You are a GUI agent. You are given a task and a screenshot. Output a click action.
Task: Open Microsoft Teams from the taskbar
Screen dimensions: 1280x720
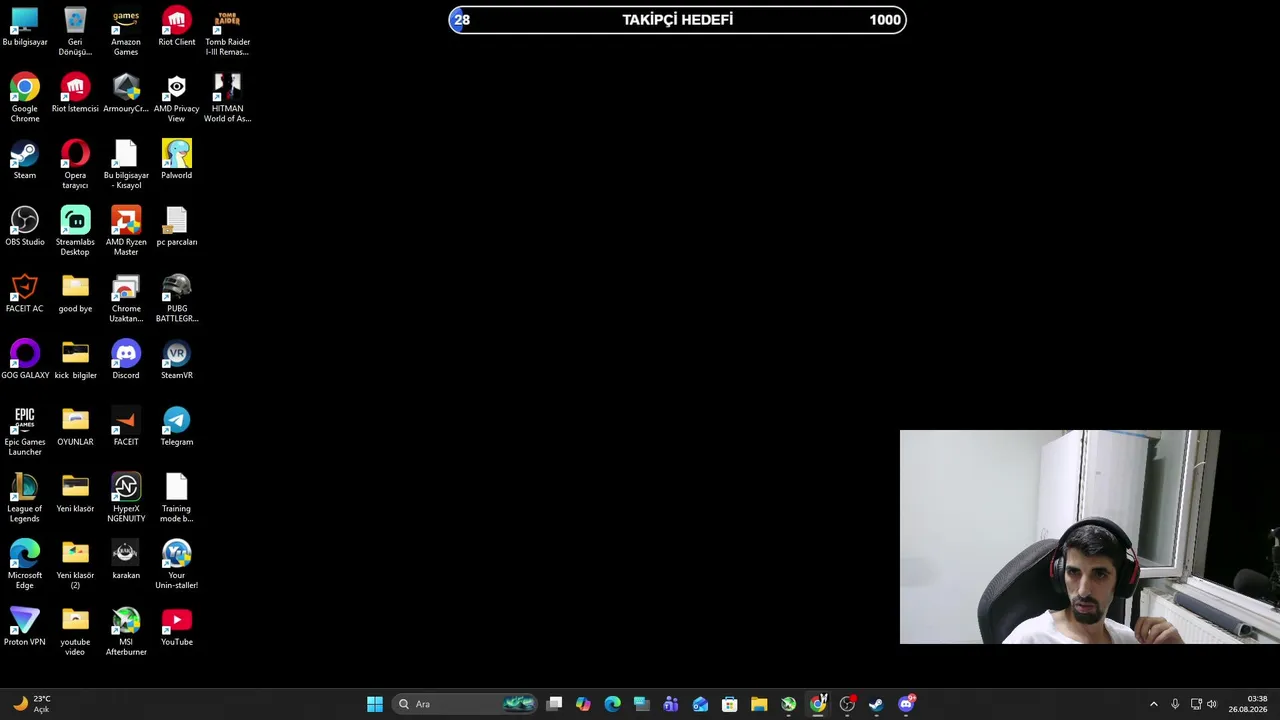pyautogui.click(x=671, y=704)
